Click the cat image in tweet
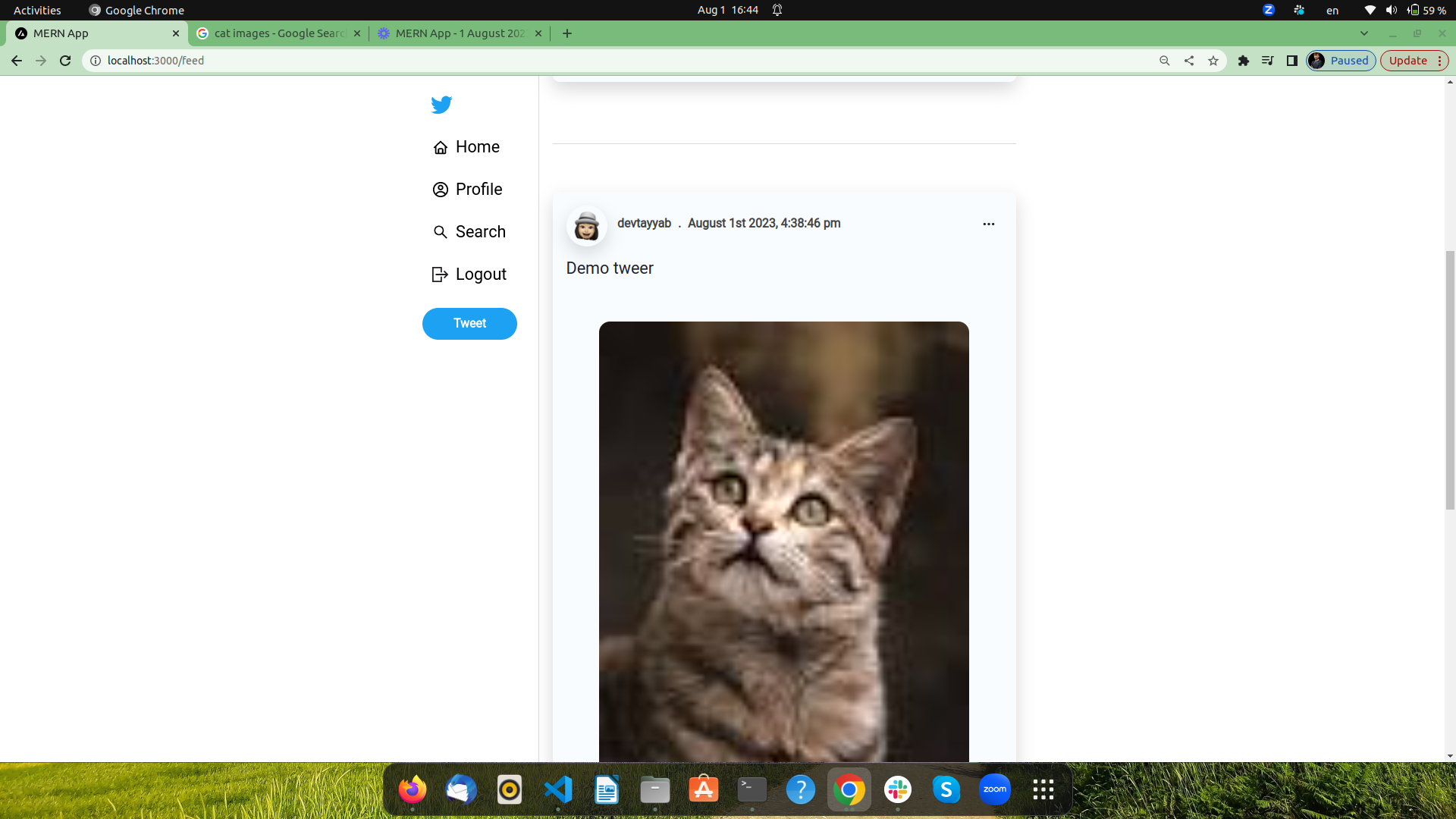 (x=783, y=541)
